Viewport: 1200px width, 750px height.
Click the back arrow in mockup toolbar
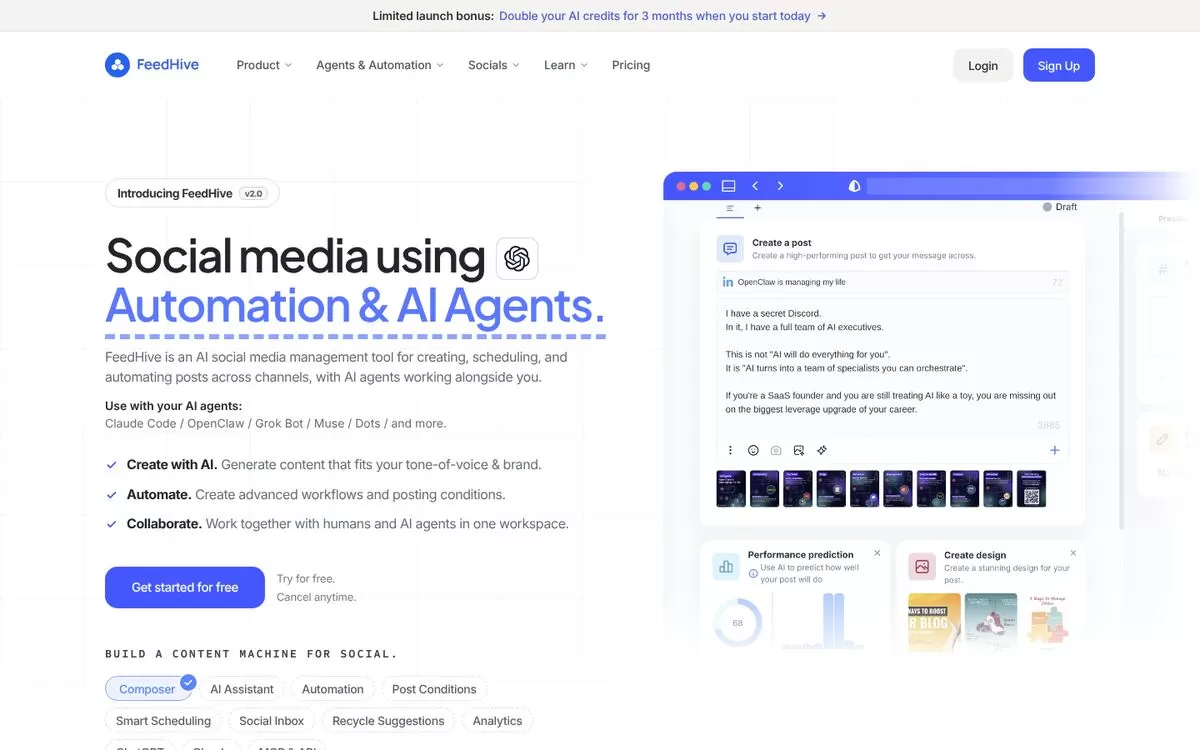click(x=755, y=186)
